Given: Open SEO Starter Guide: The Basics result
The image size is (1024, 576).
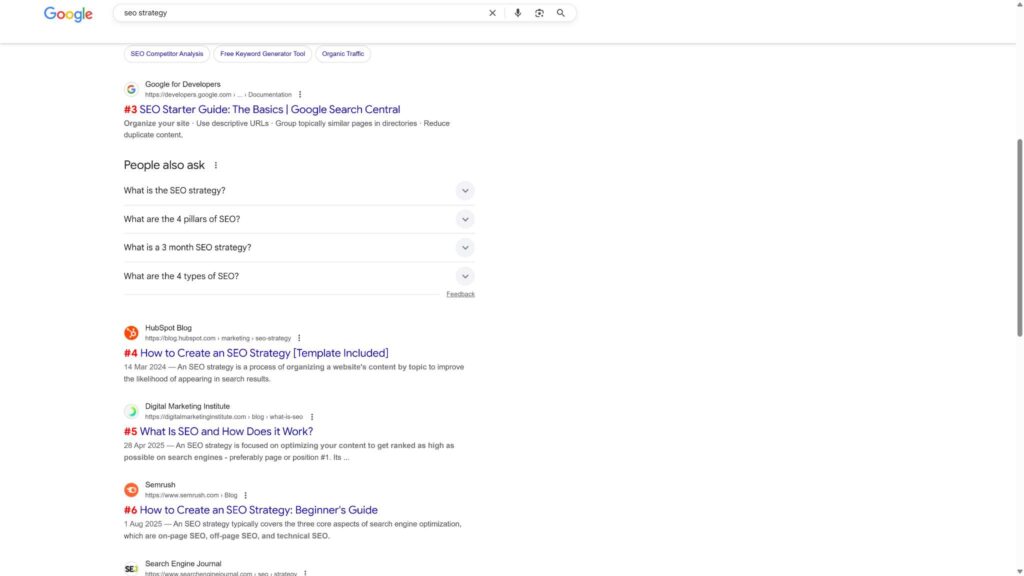Looking at the screenshot, I should (269, 109).
